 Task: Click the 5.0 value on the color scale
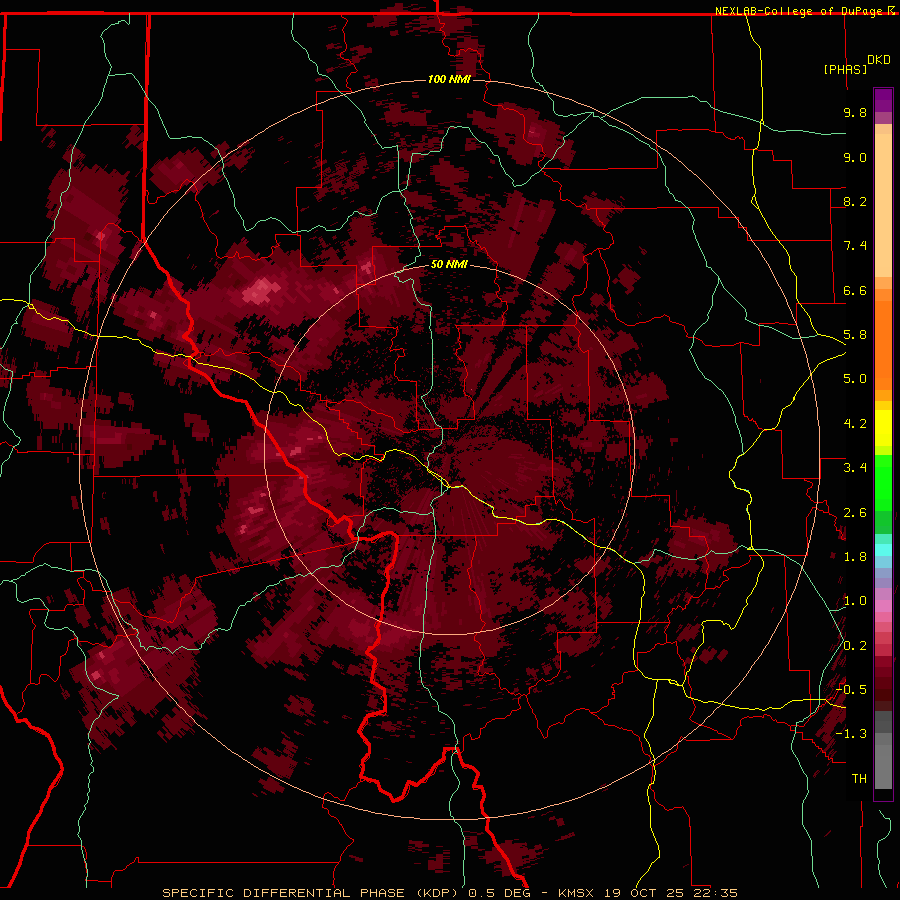pos(855,379)
